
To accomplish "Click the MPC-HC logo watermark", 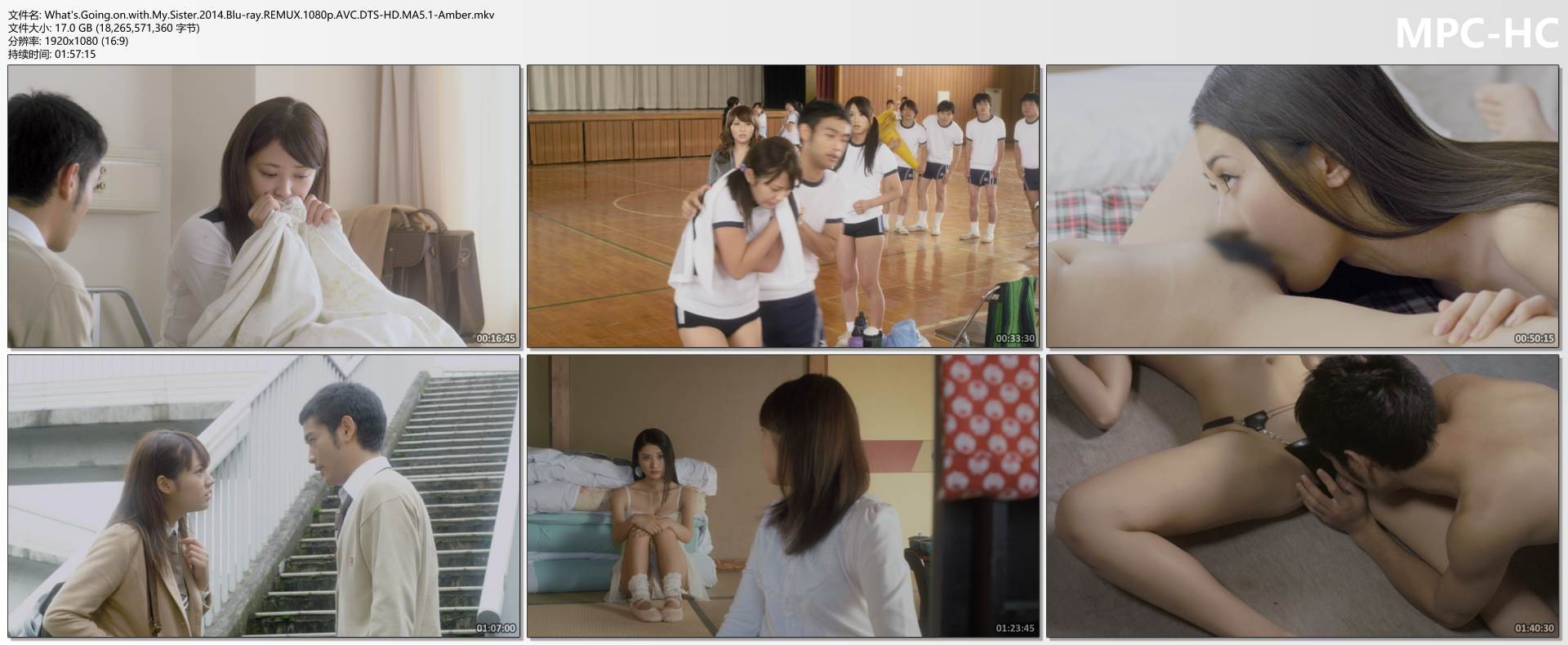I will coord(1477,33).
